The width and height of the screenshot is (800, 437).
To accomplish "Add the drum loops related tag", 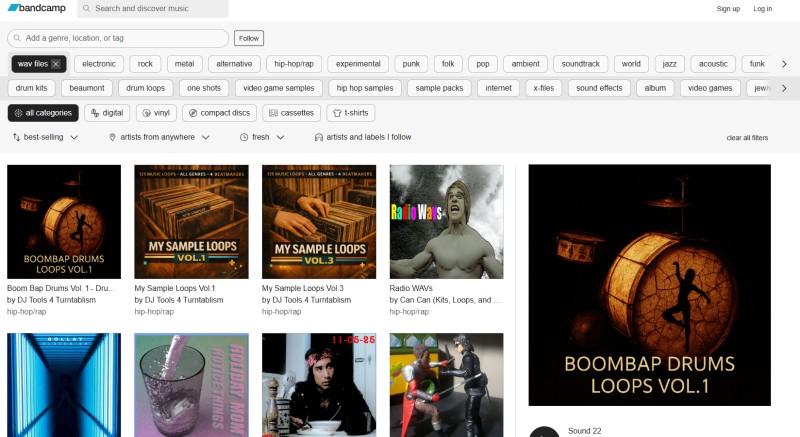I will [x=145, y=88].
